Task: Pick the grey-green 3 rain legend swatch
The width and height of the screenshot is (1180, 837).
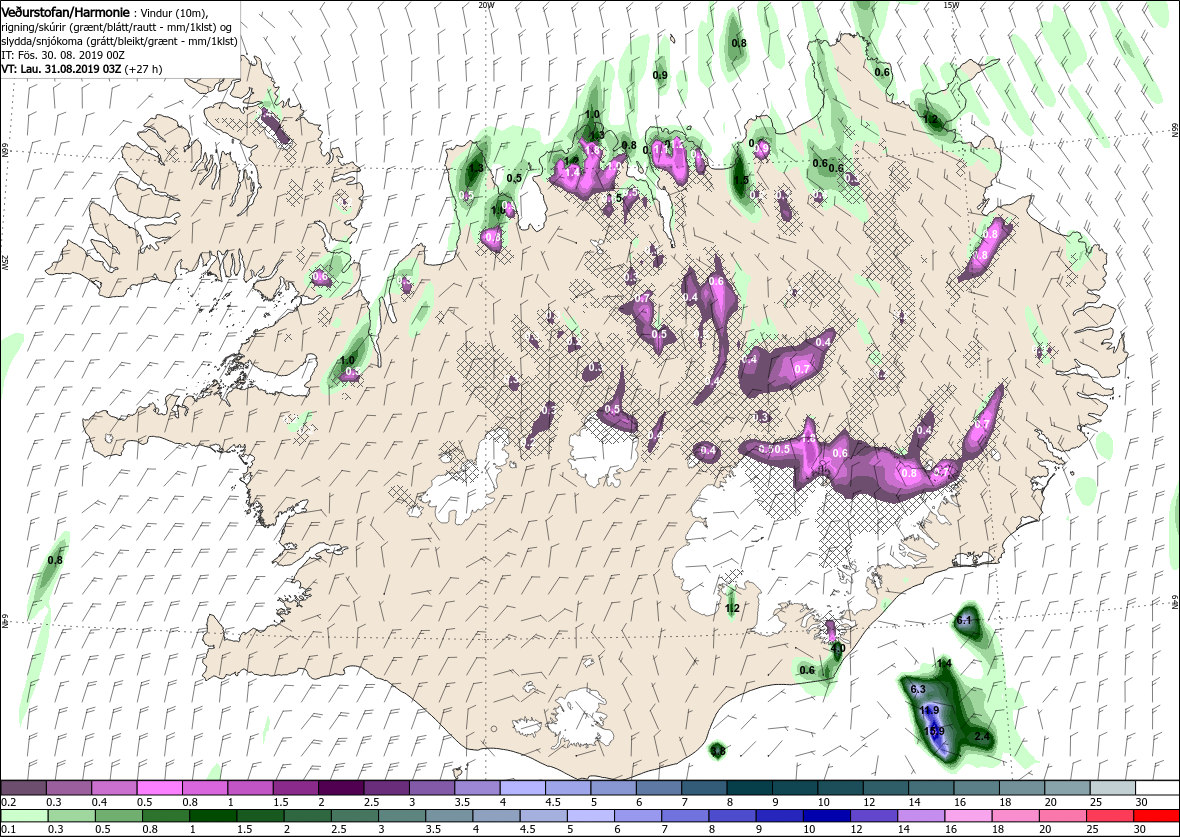Action: coord(401,817)
